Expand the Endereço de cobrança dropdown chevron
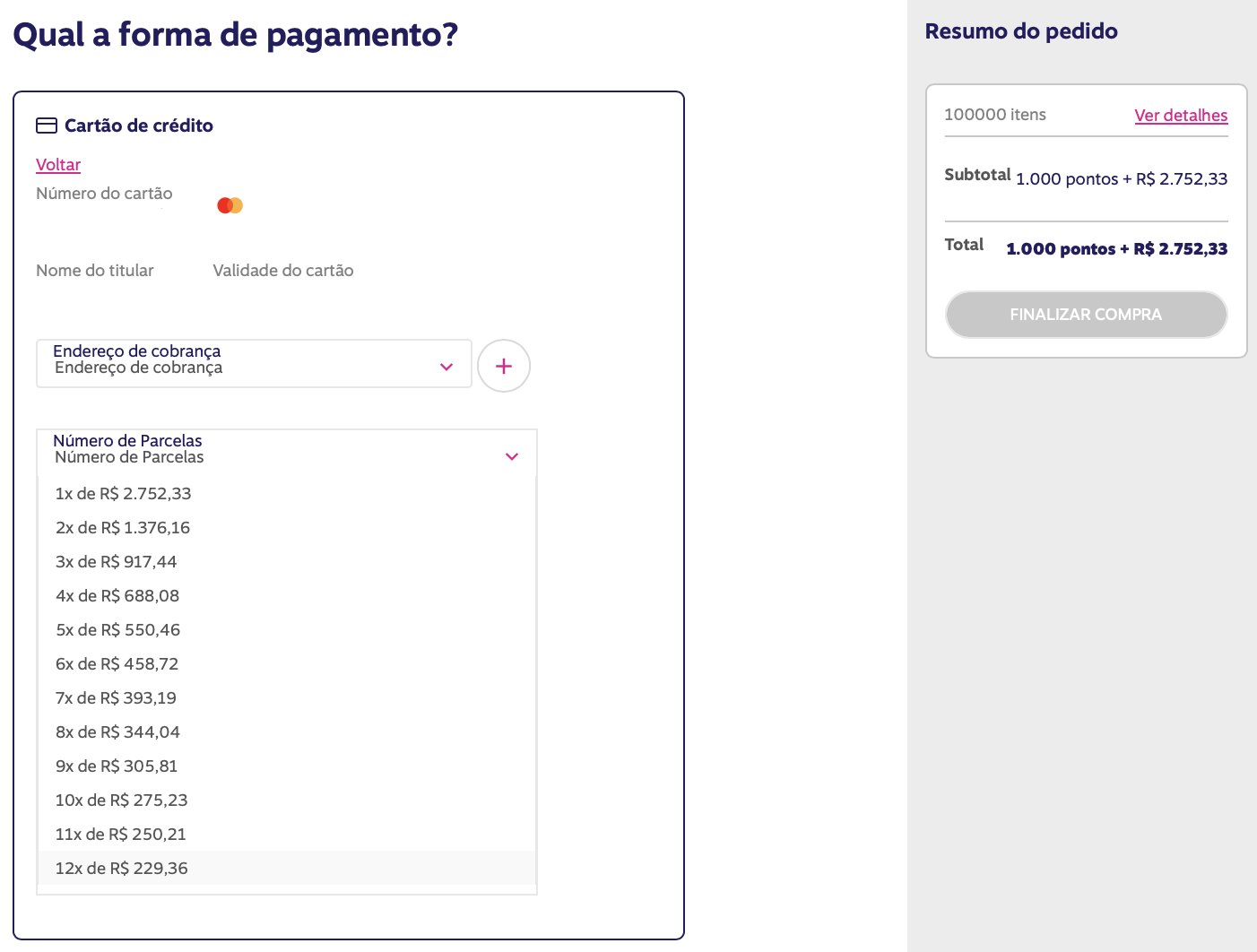 (x=446, y=367)
